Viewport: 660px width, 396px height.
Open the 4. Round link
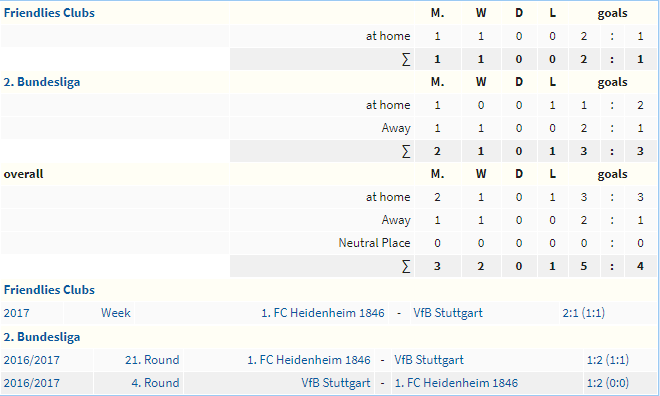155,383
